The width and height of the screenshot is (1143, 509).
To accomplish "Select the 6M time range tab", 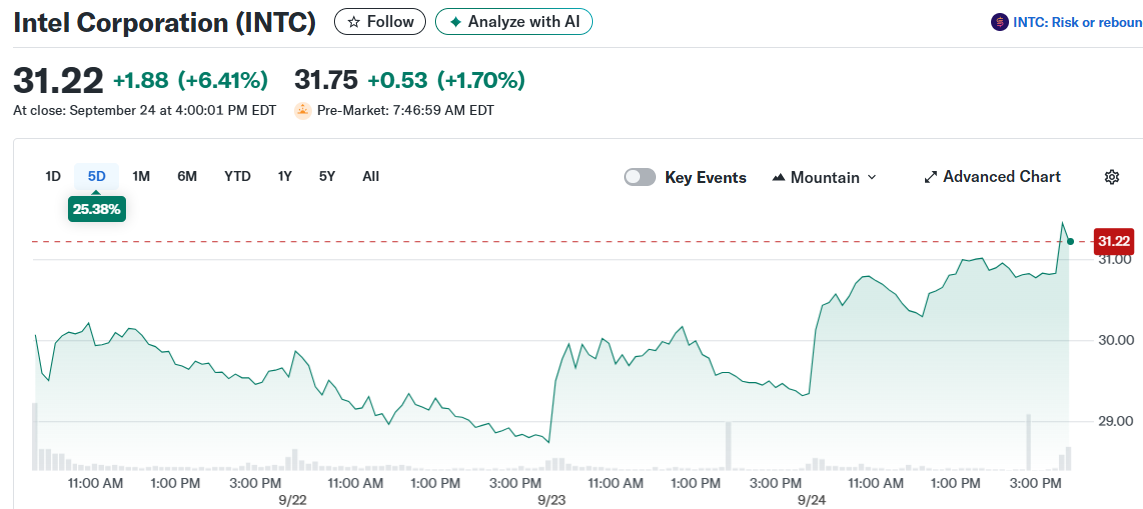I will (187, 176).
